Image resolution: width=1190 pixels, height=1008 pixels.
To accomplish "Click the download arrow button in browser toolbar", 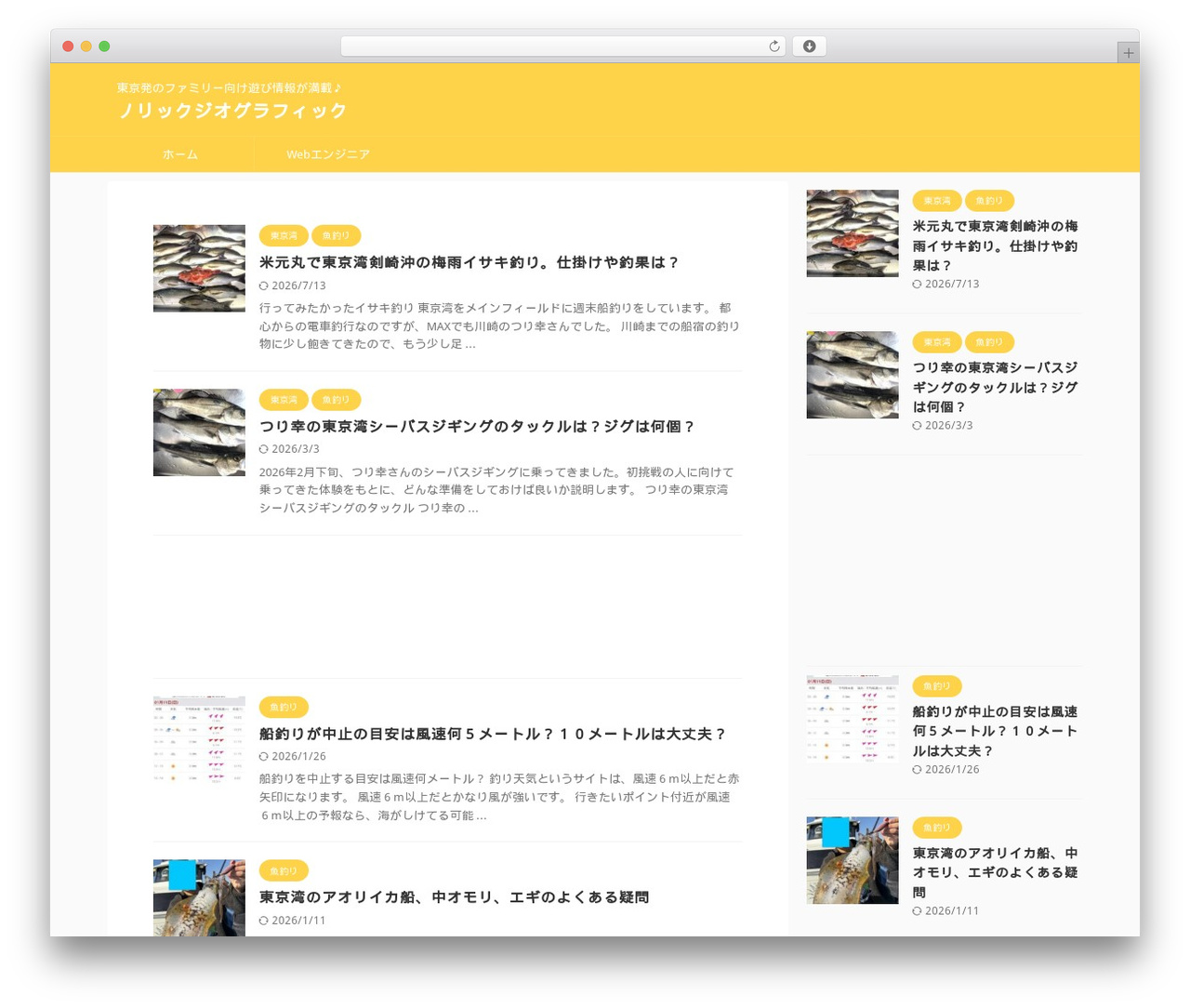I will pyautogui.click(x=809, y=46).
